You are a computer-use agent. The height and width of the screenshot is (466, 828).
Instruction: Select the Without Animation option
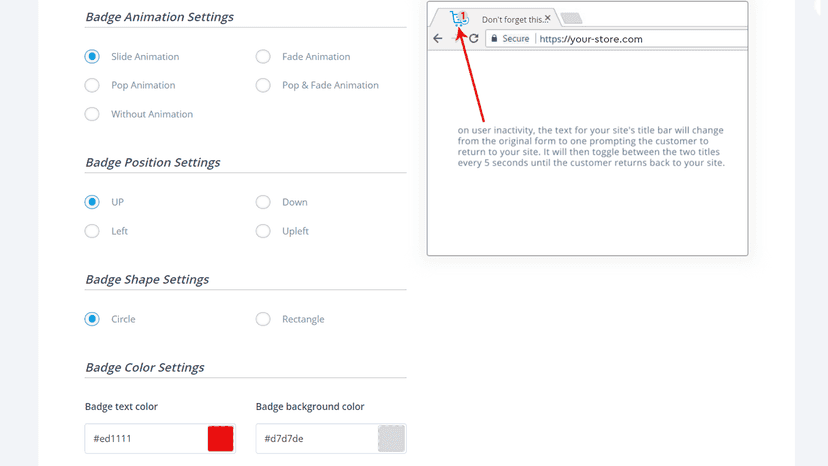(x=92, y=114)
